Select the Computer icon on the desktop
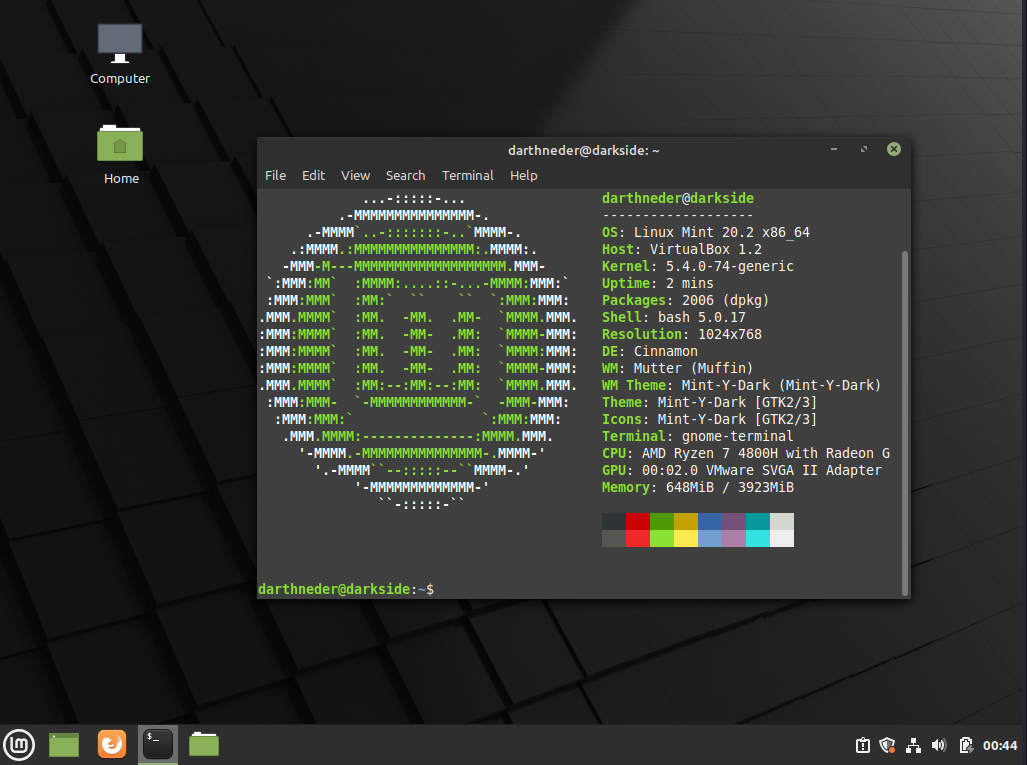This screenshot has height=765, width=1027. [119, 50]
